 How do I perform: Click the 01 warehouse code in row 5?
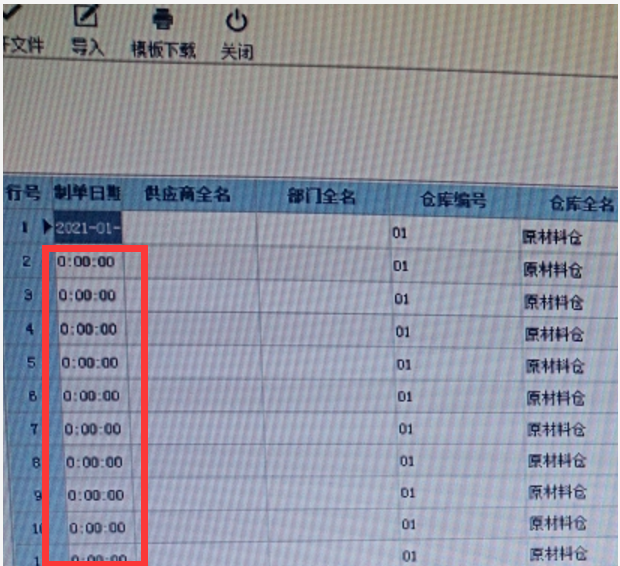click(404, 364)
